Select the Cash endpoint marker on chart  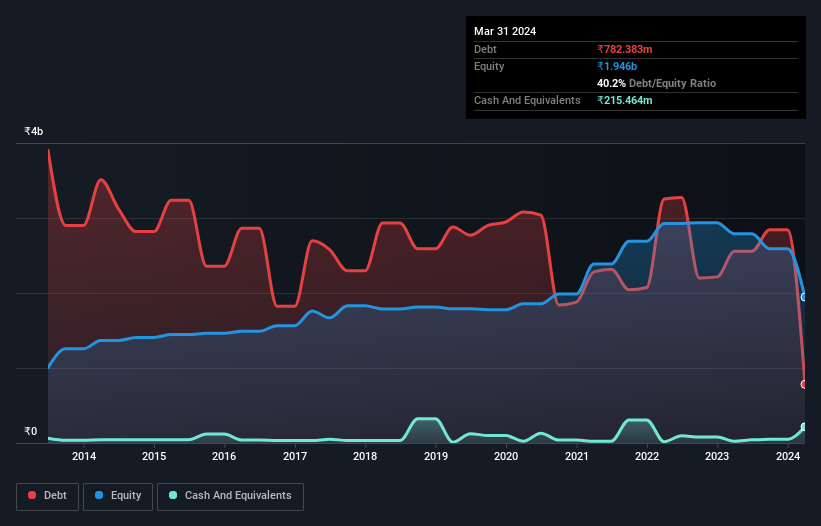click(804, 427)
